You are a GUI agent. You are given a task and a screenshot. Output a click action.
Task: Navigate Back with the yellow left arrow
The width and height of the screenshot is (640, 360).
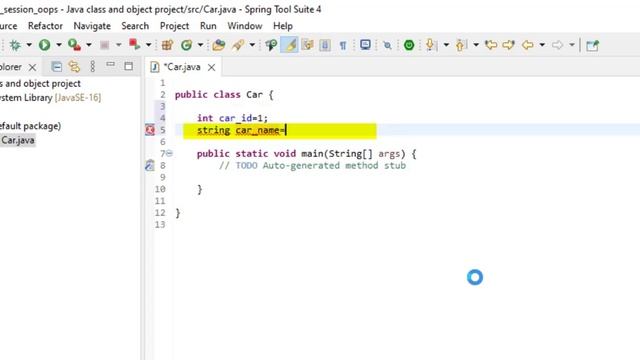click(528, 45)
